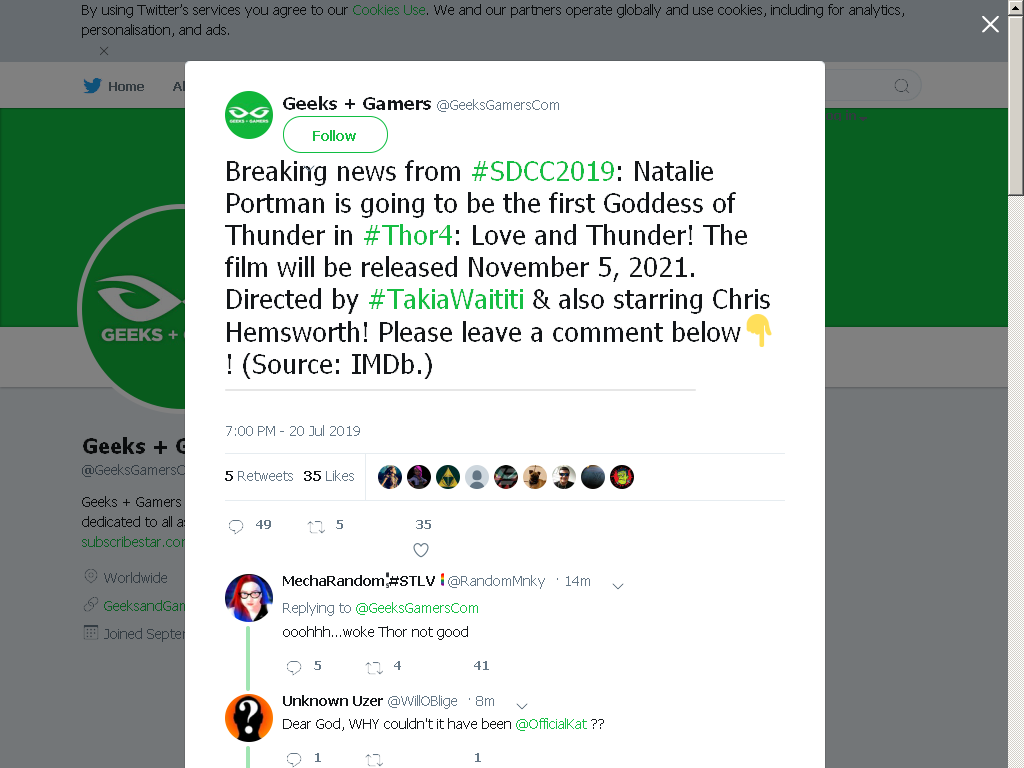
Task: Open the #TakiaWaititi hashtag link
Action: (x=446, y=299)
